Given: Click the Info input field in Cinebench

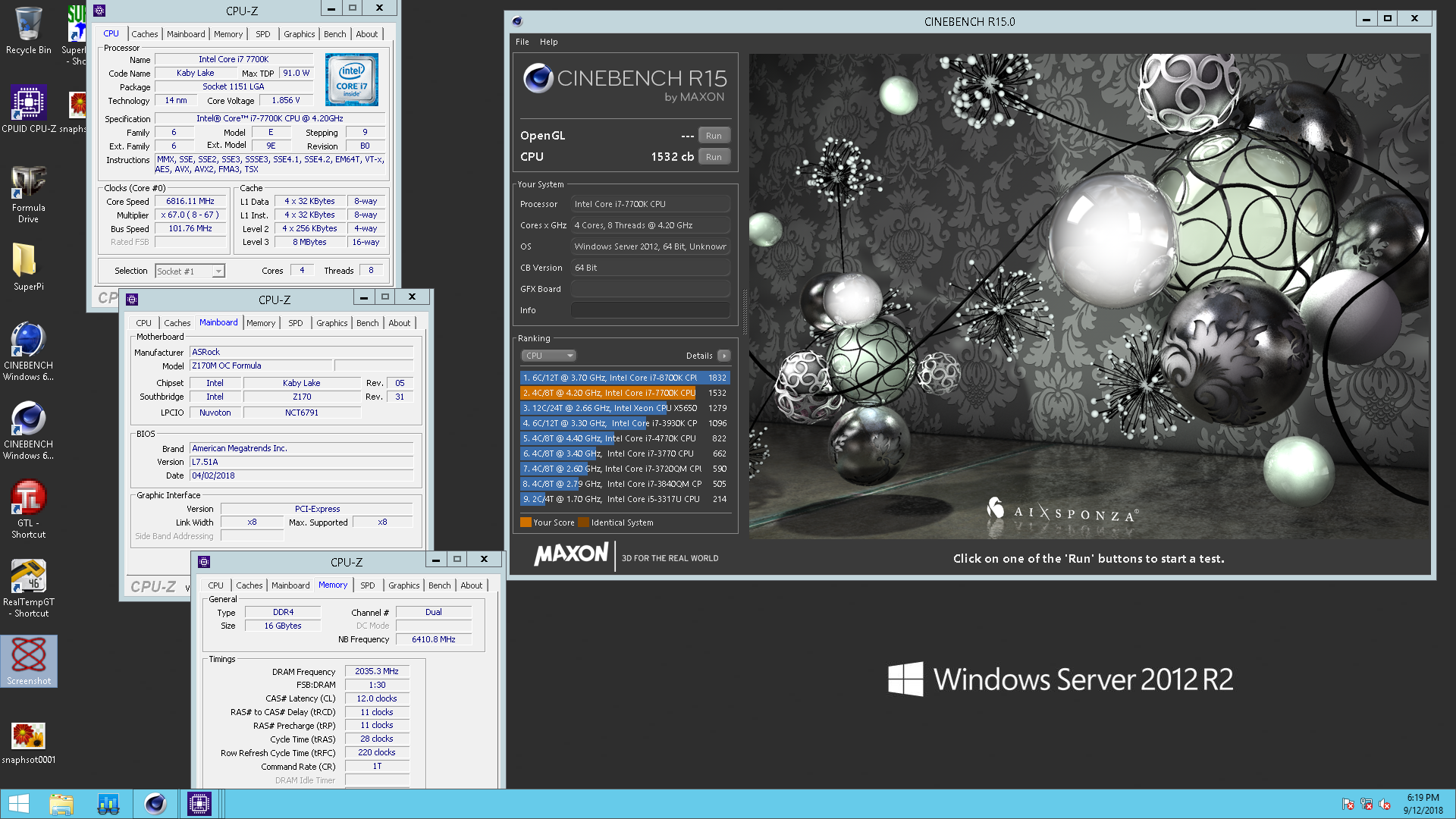Looking at the screenshot, I should click(x=650, y=310).
